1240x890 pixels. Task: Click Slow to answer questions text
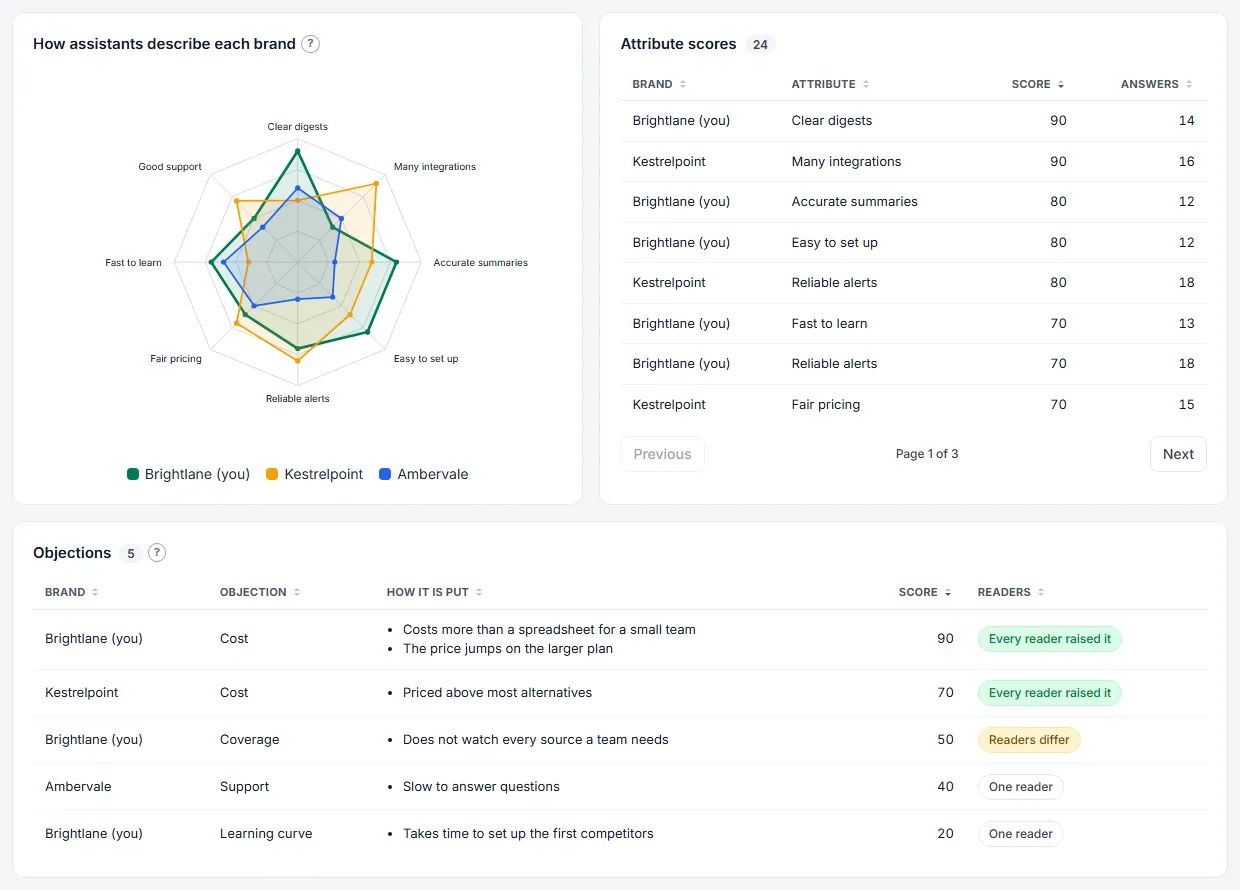point(481,787)
